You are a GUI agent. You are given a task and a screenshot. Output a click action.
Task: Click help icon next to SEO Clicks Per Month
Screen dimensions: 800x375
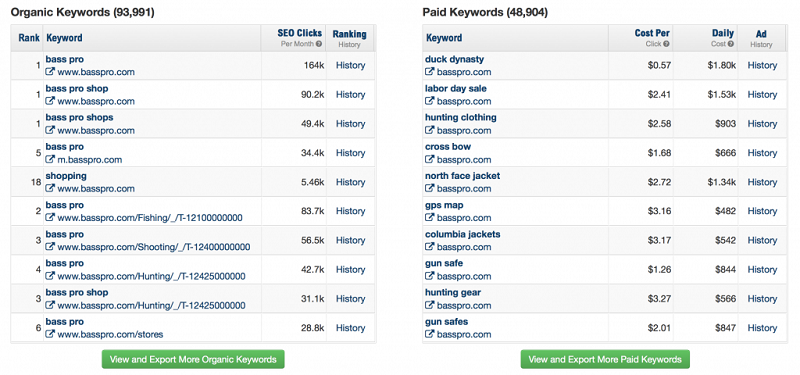tap(319, 44)
